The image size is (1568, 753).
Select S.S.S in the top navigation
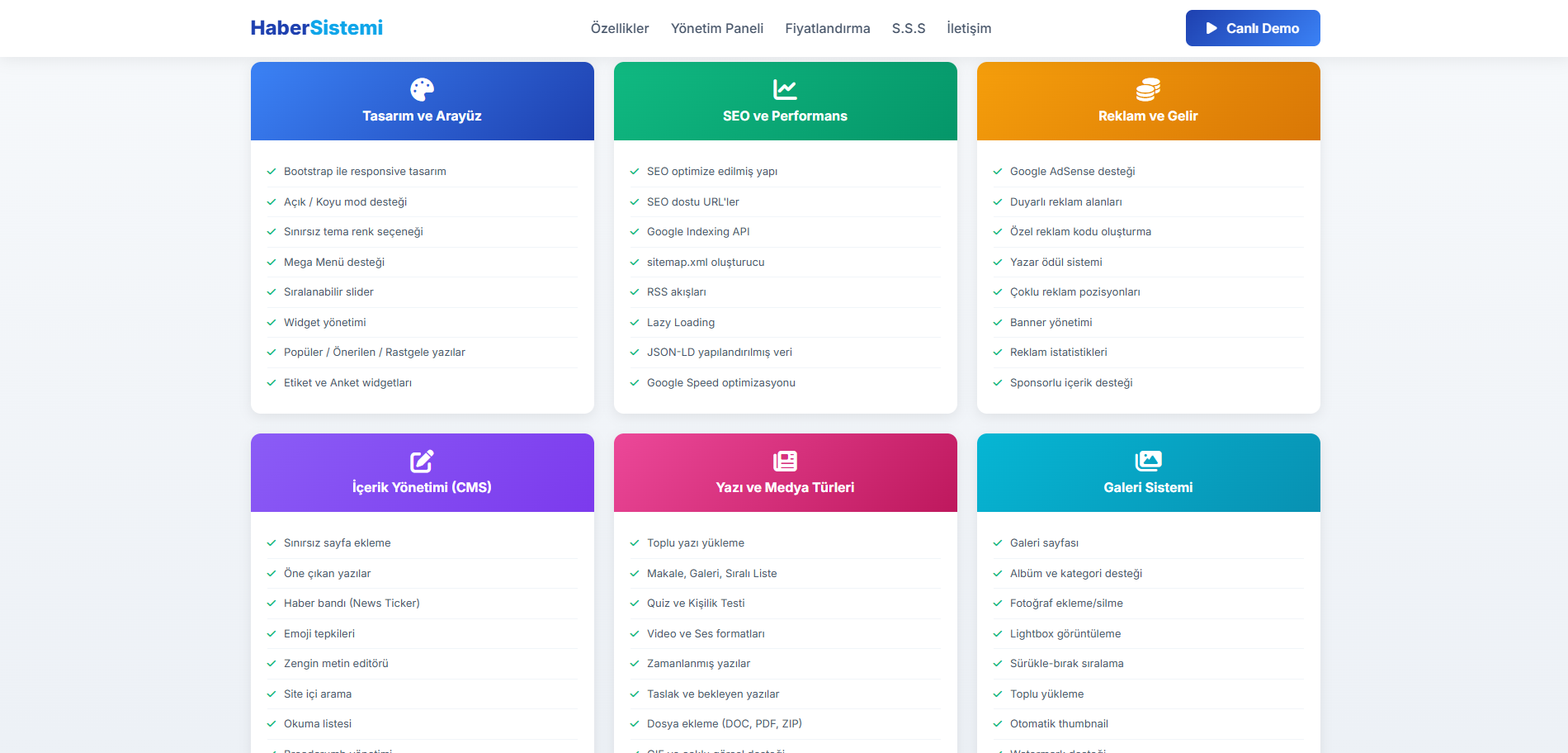click(x=908, y=28)
